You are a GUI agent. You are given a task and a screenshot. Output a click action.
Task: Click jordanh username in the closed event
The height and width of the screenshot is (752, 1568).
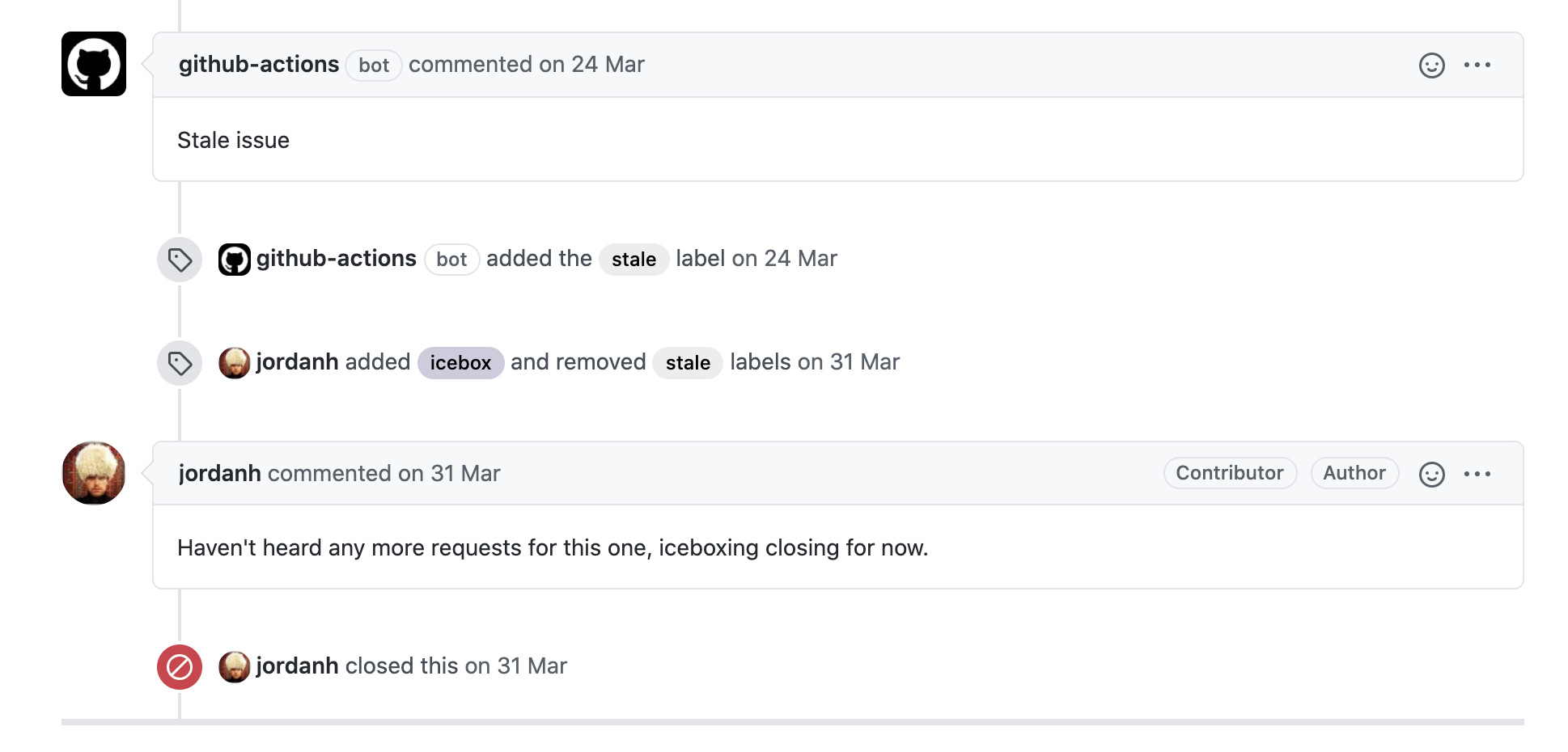point(295,665)
